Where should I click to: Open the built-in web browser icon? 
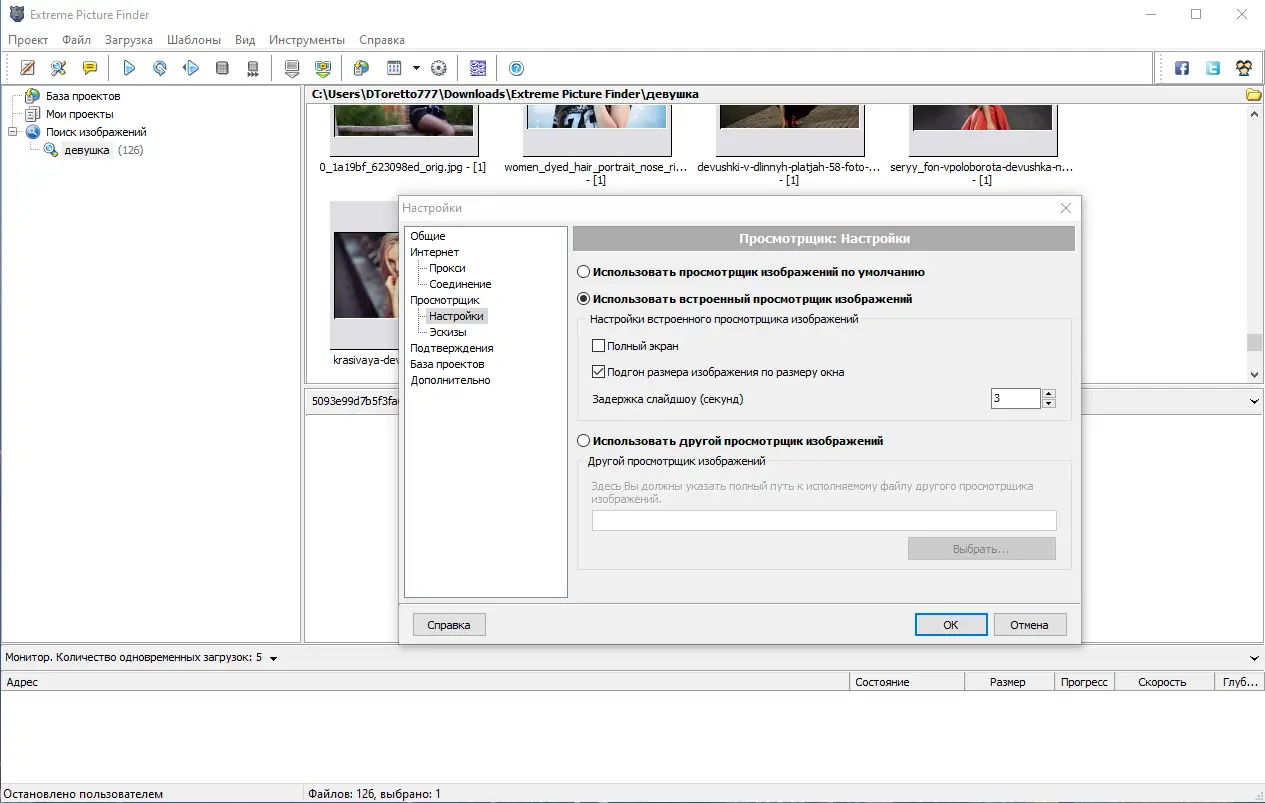click(x=362, y=67)
